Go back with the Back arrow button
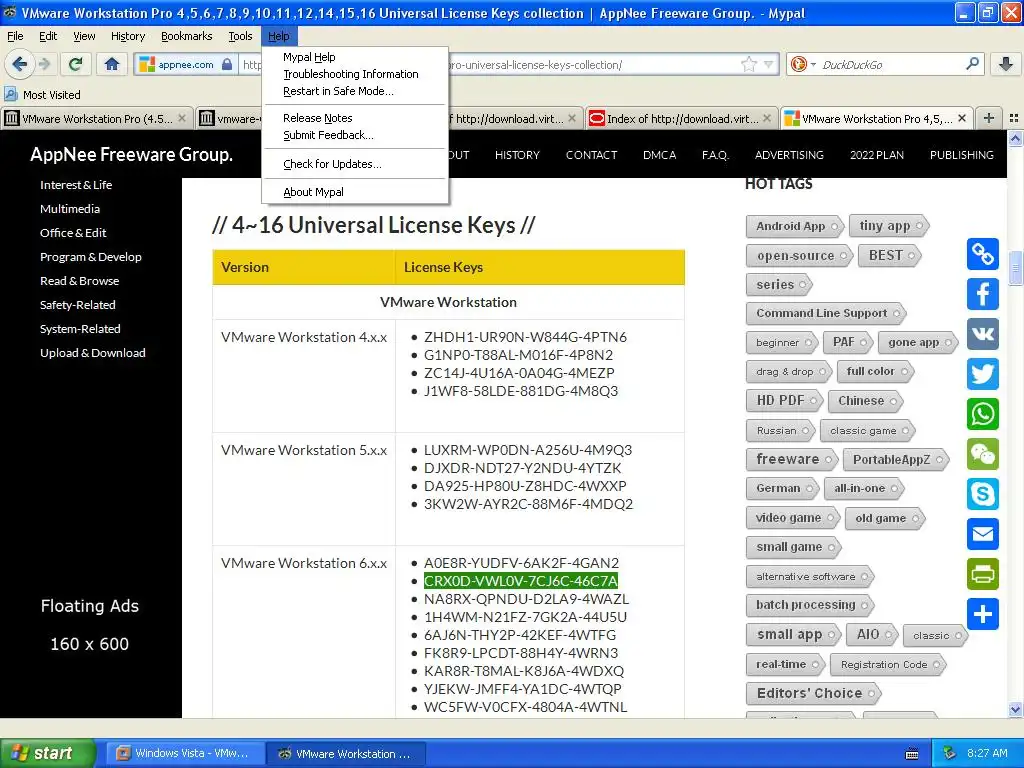 click(19, 64)
